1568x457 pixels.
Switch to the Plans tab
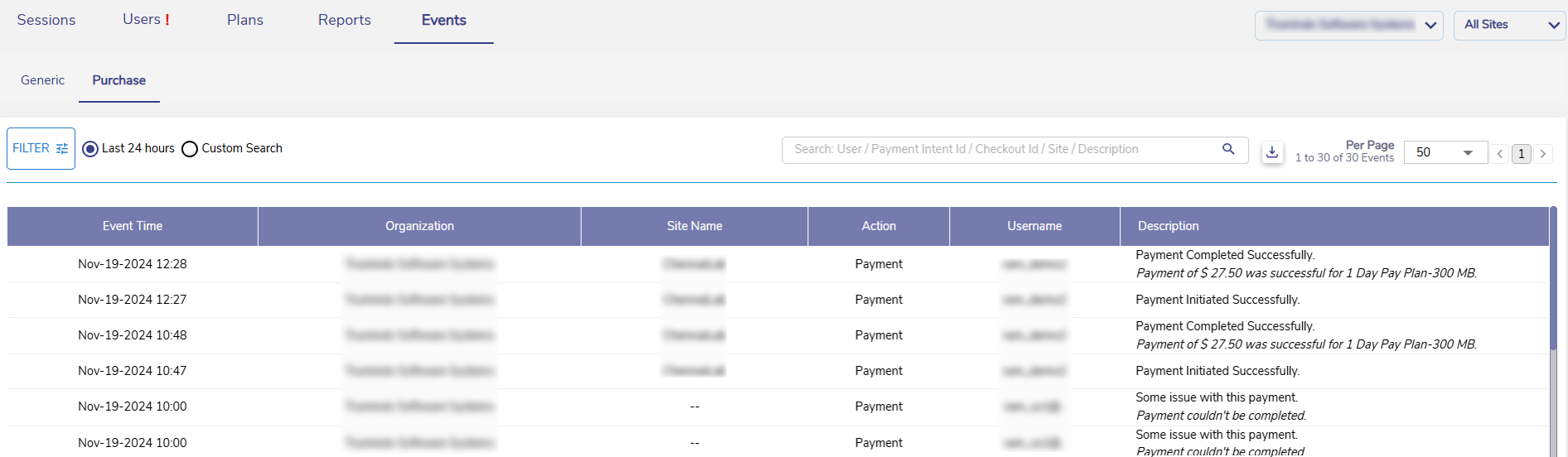(245, 20)
